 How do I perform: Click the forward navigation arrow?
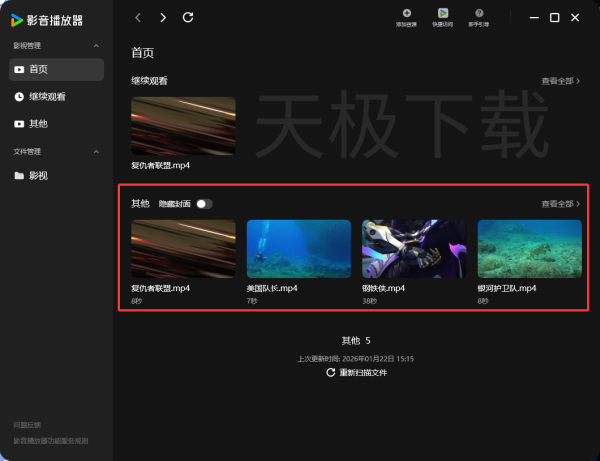[163, 17]
